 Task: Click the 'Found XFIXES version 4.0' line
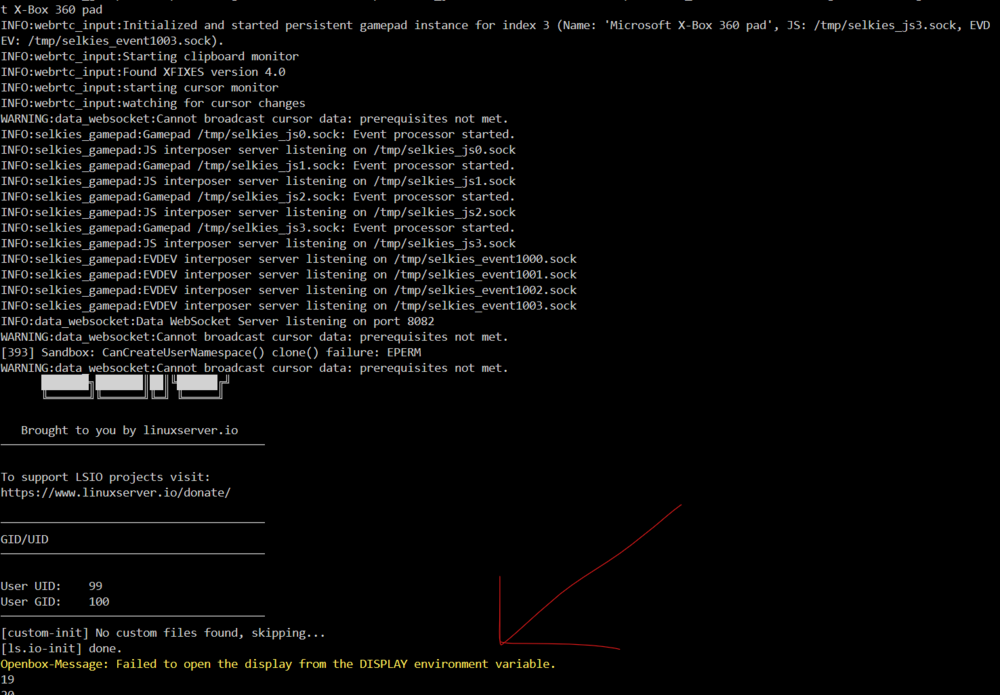coord(143,72)
